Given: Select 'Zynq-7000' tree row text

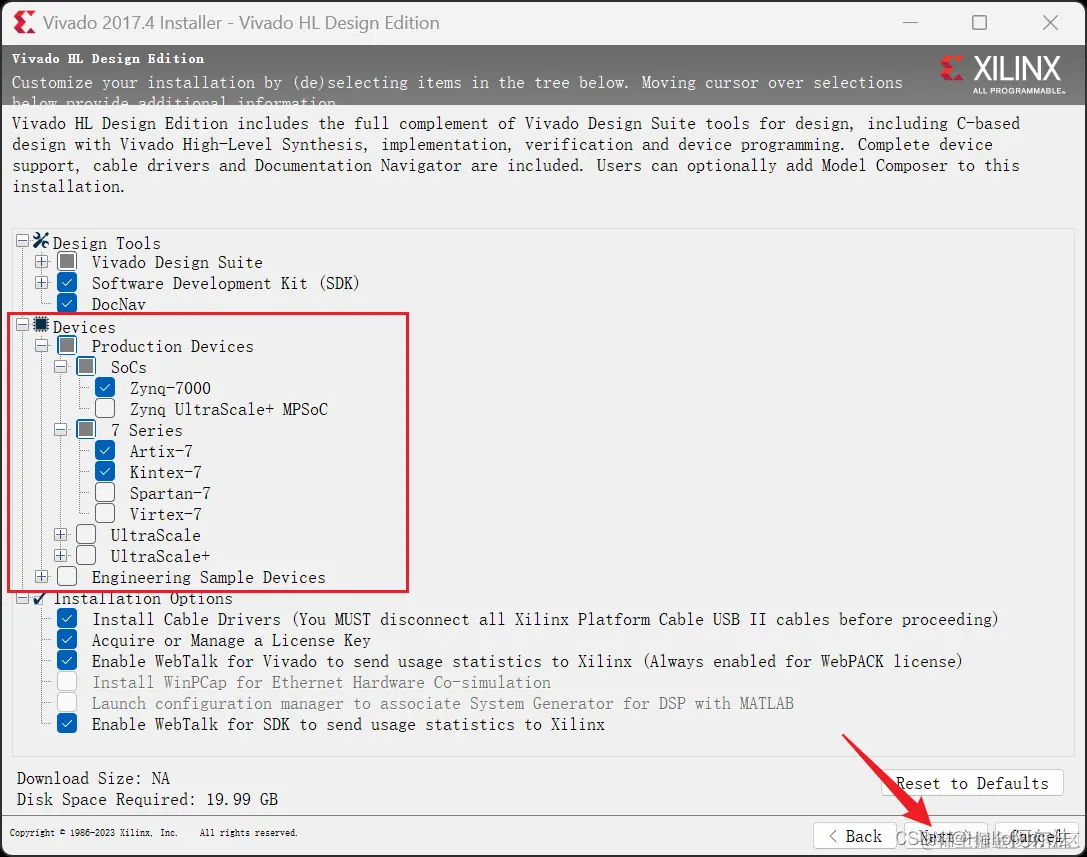Looking at the screenshot, I should tap(171, 388).
